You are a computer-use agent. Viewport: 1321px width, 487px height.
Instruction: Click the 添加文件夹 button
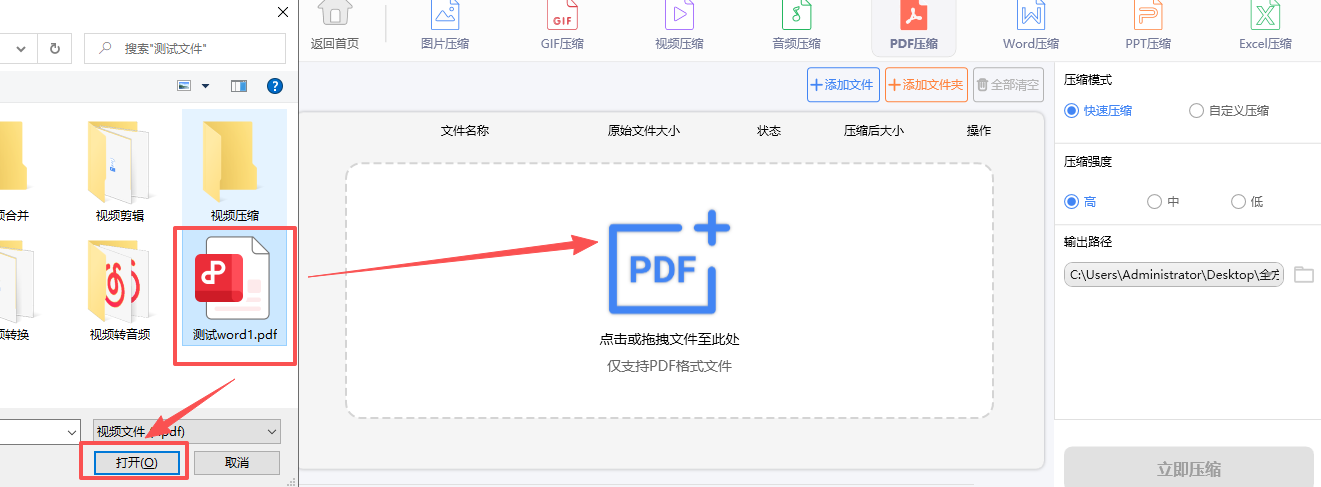(x=926, y=85)
